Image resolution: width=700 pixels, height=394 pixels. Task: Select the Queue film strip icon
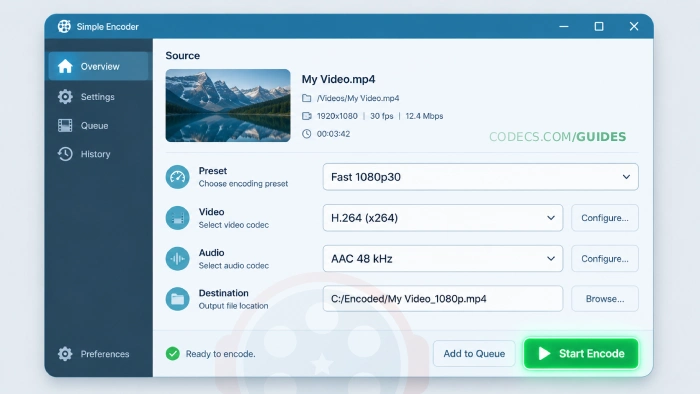pyautogui.click(x=65, y=125)
